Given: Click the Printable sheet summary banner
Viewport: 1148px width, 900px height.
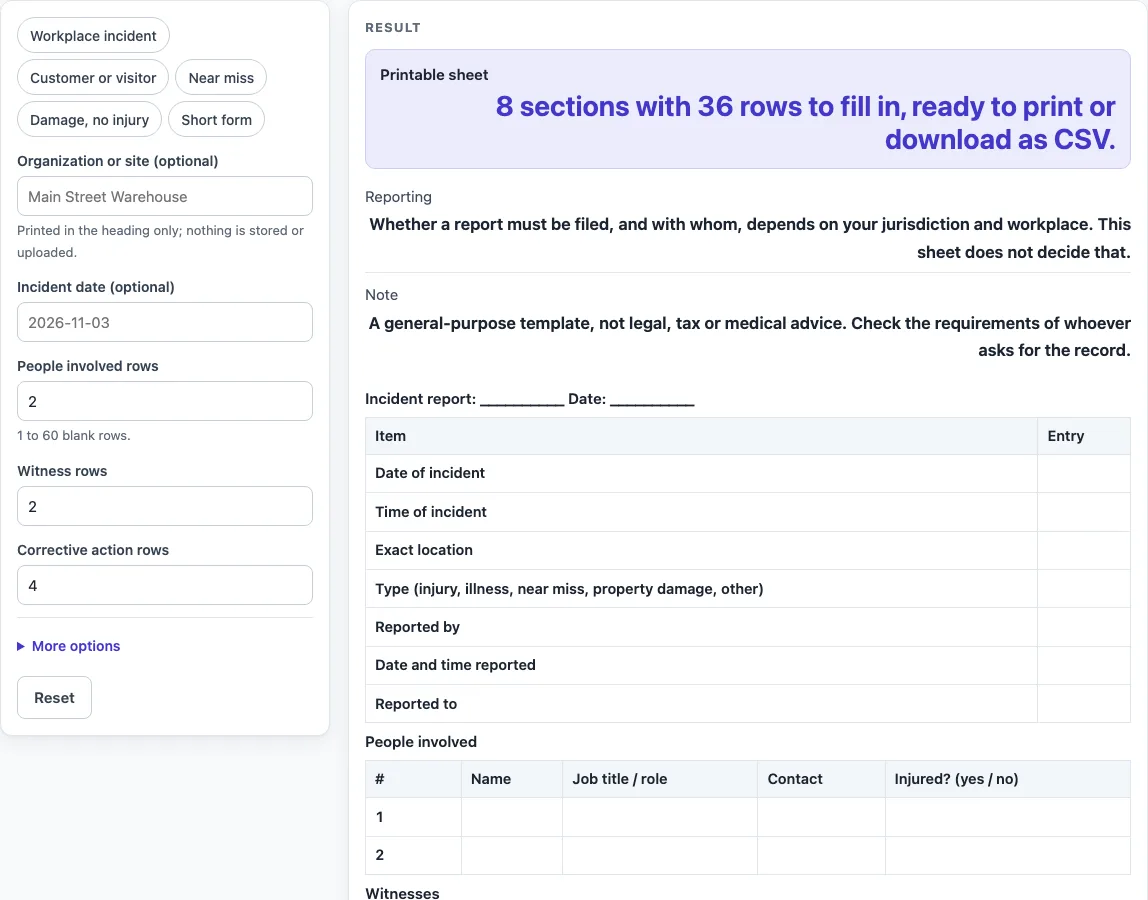Looking at the screenshot, I should [748, 109].
